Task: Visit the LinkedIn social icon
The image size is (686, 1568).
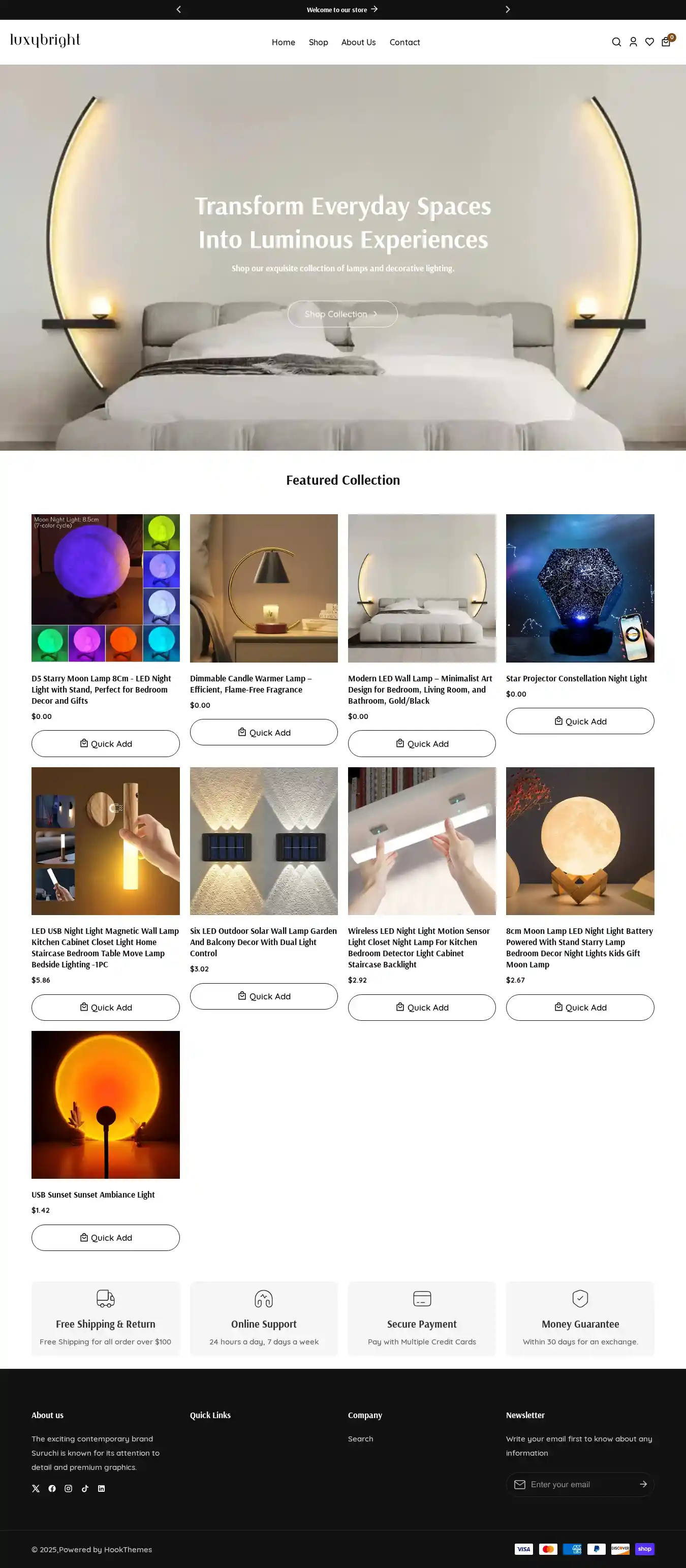Action: (102, 1488)
